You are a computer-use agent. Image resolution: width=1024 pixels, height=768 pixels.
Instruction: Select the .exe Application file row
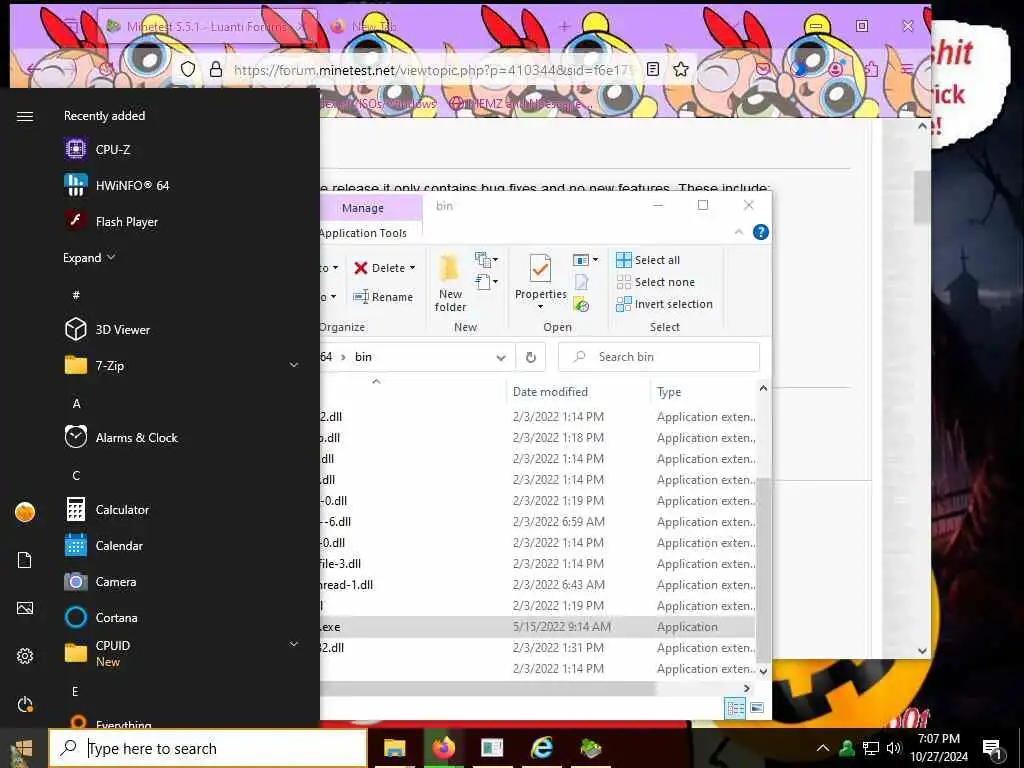[537, 627]
